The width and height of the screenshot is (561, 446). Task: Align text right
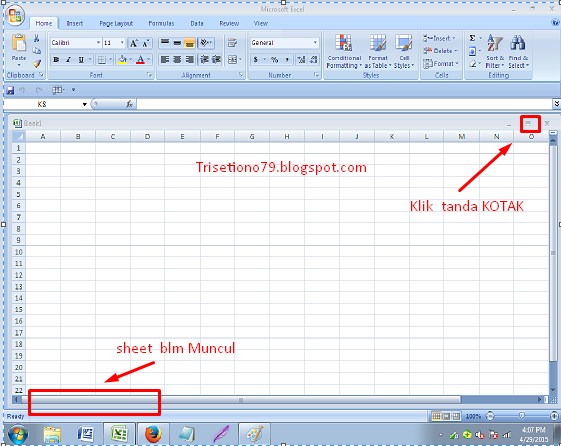point(190,59)
